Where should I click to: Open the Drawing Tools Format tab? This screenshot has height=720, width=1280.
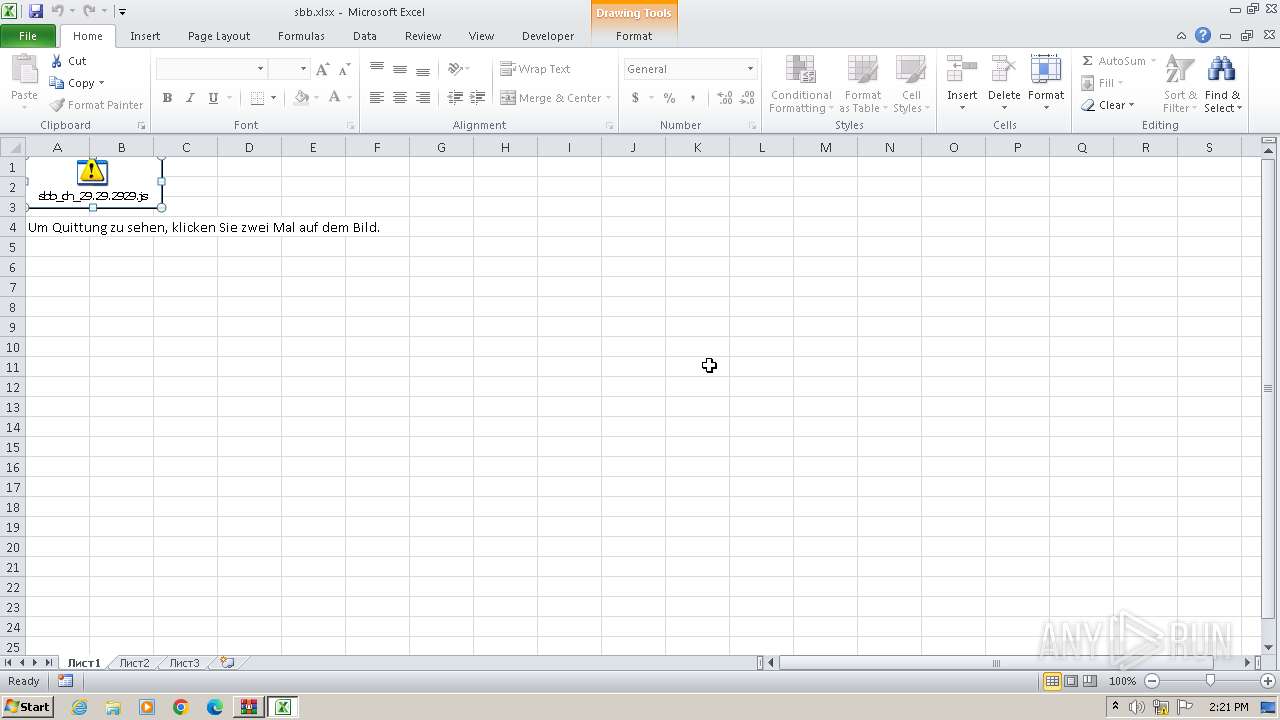point(634,36)
